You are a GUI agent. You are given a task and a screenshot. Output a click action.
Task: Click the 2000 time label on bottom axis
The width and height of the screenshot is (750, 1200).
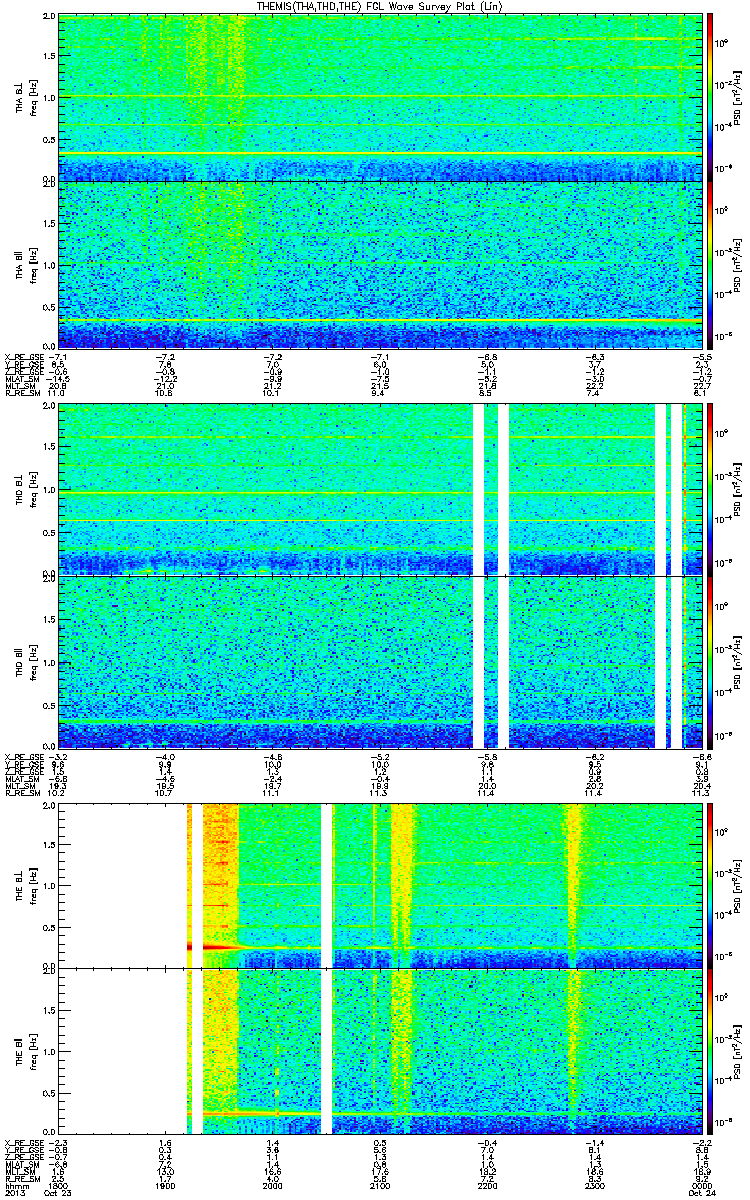[x=273, y=1186]
